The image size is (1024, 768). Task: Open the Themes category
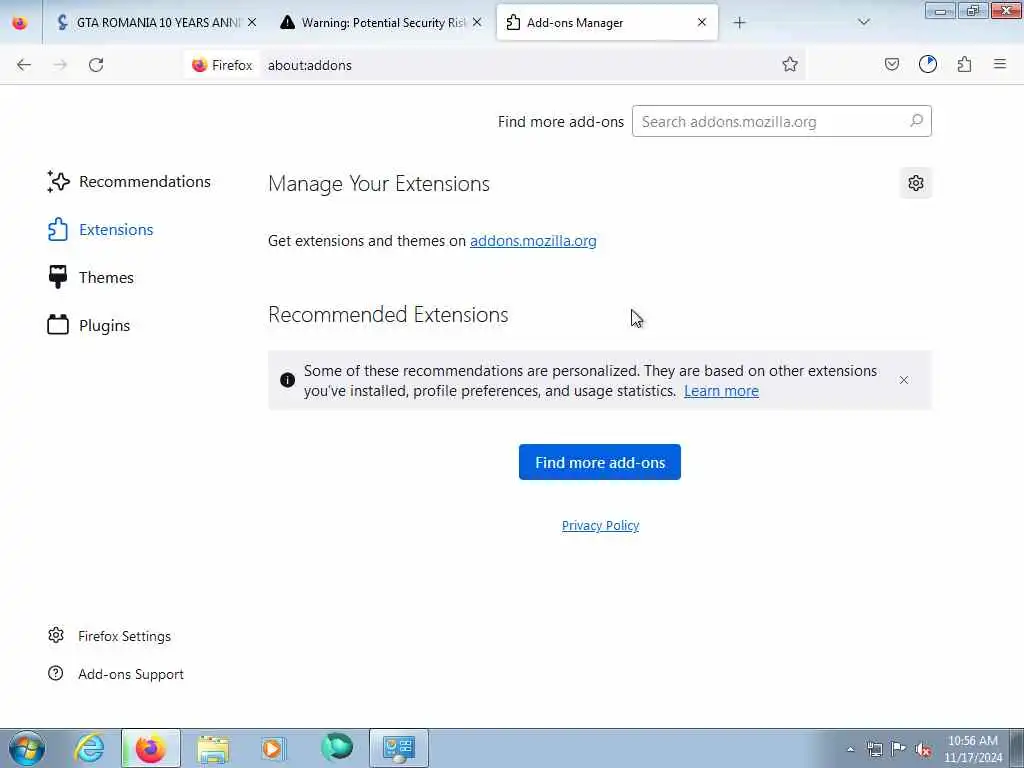tap(91, 278)
